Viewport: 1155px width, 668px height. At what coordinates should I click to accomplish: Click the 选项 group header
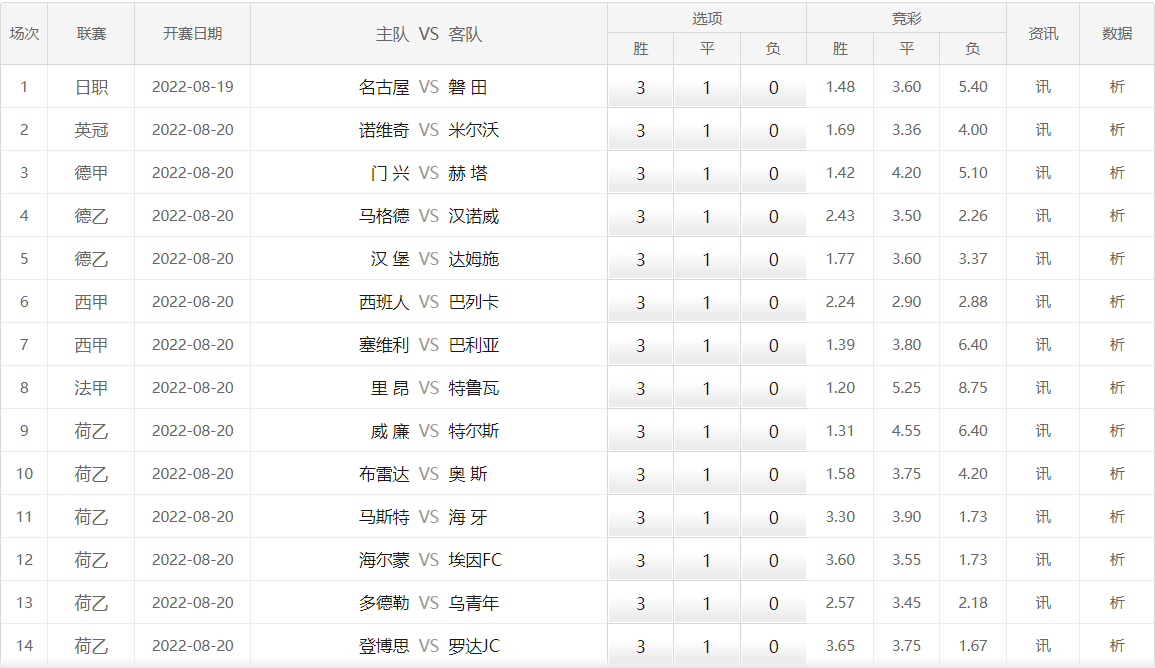[707, 18]
